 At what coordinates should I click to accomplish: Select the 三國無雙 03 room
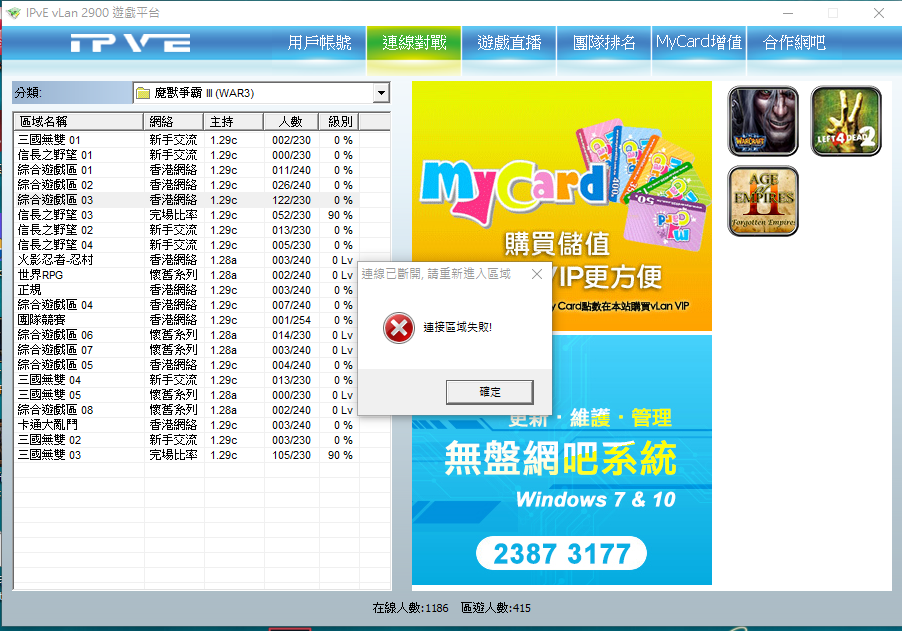pyautogui.click(x=187, y=454)
